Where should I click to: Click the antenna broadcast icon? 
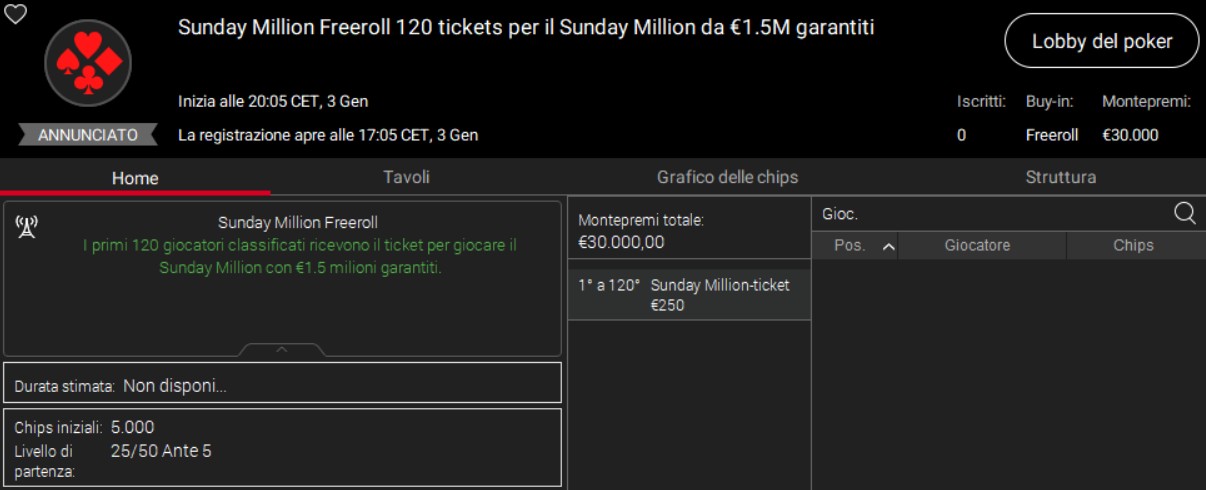coord(27,227)
